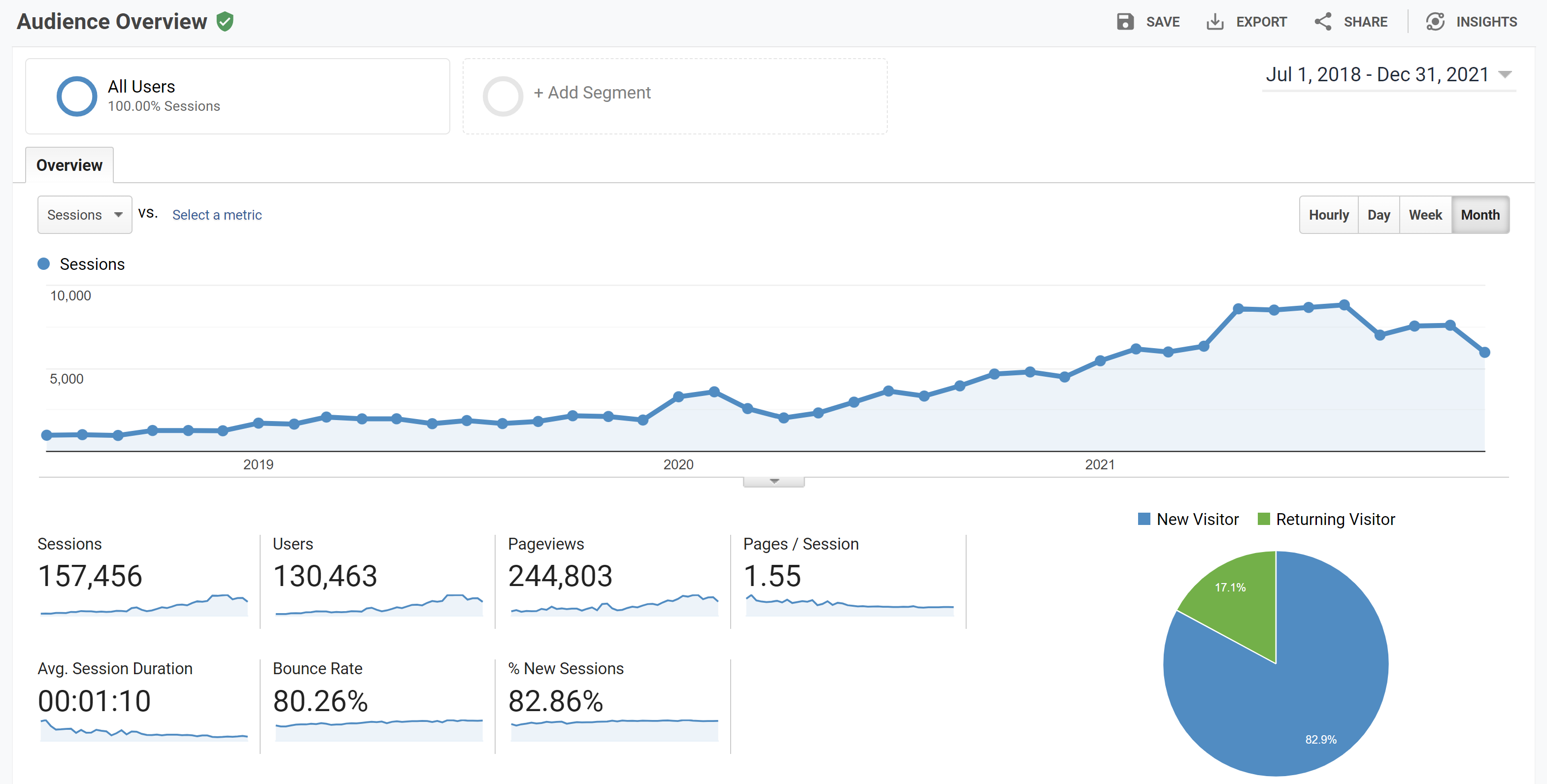Click the Save report icon
The image size is (1547, 784).
pos(1124,21)
